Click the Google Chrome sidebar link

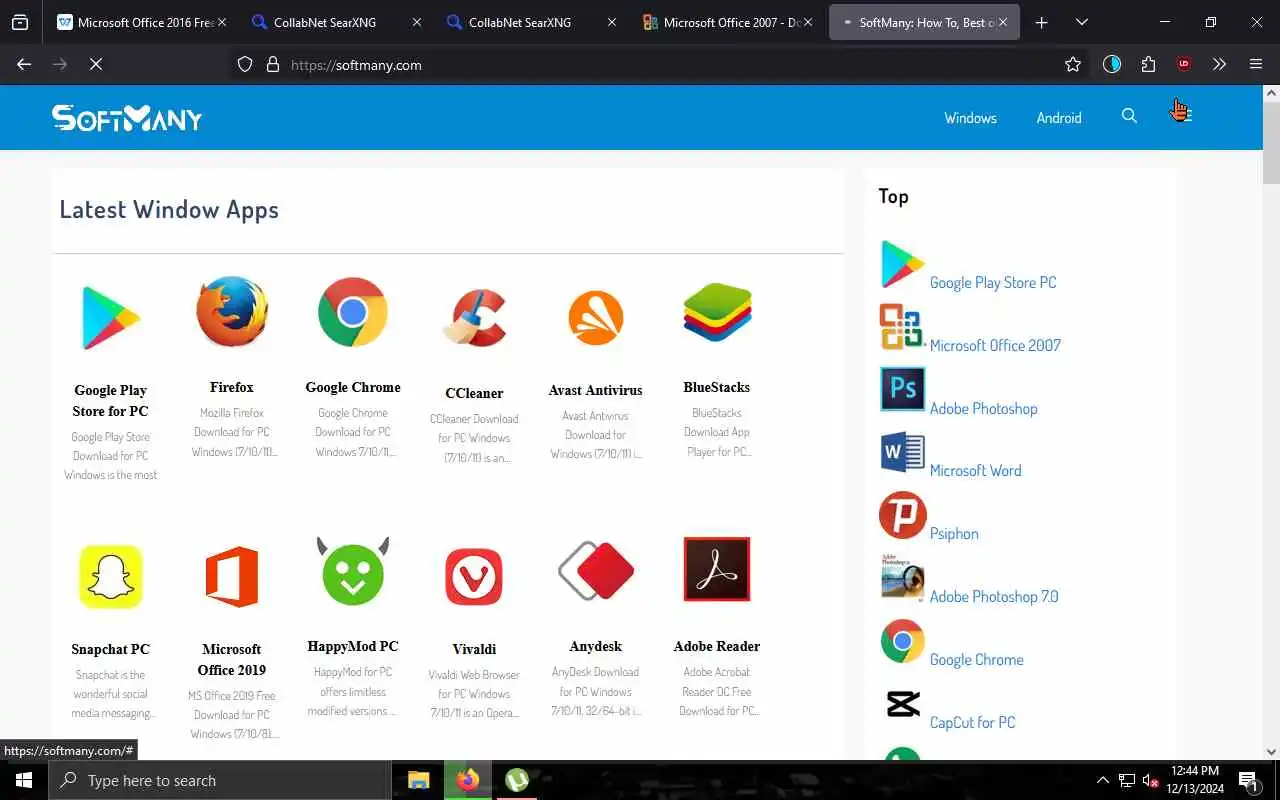tap(976, 659)
